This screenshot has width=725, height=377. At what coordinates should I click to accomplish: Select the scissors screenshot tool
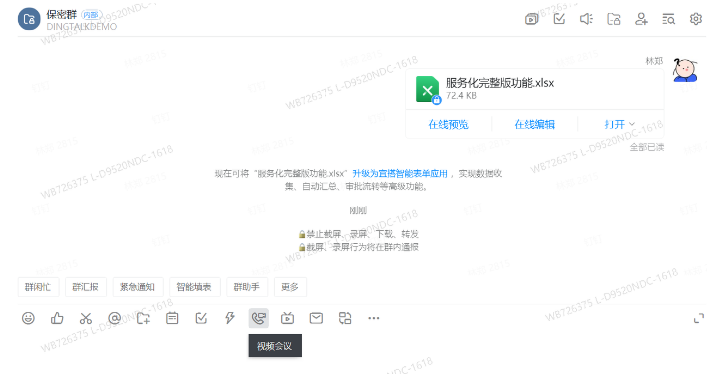[86, 318]
